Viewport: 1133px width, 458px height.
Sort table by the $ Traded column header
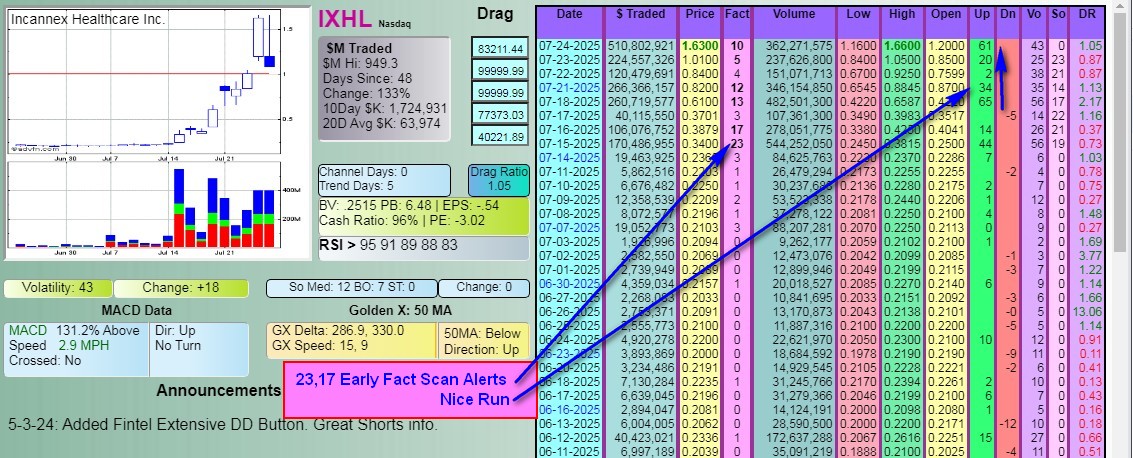tap(640, 15)
